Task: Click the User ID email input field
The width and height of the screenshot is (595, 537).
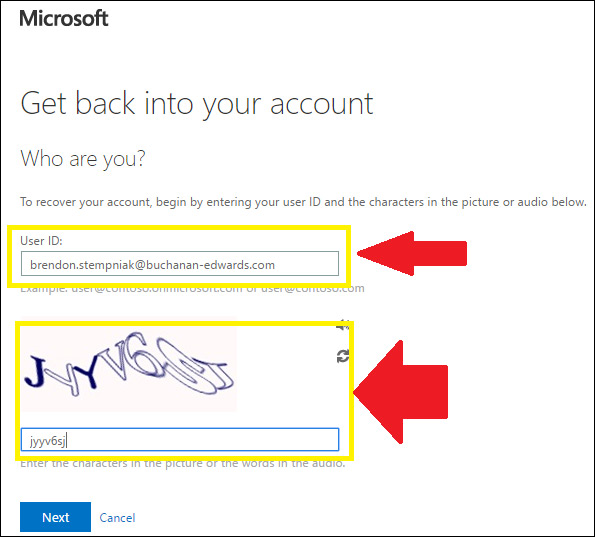Action: pyautogui.click(x=179, y=264)
